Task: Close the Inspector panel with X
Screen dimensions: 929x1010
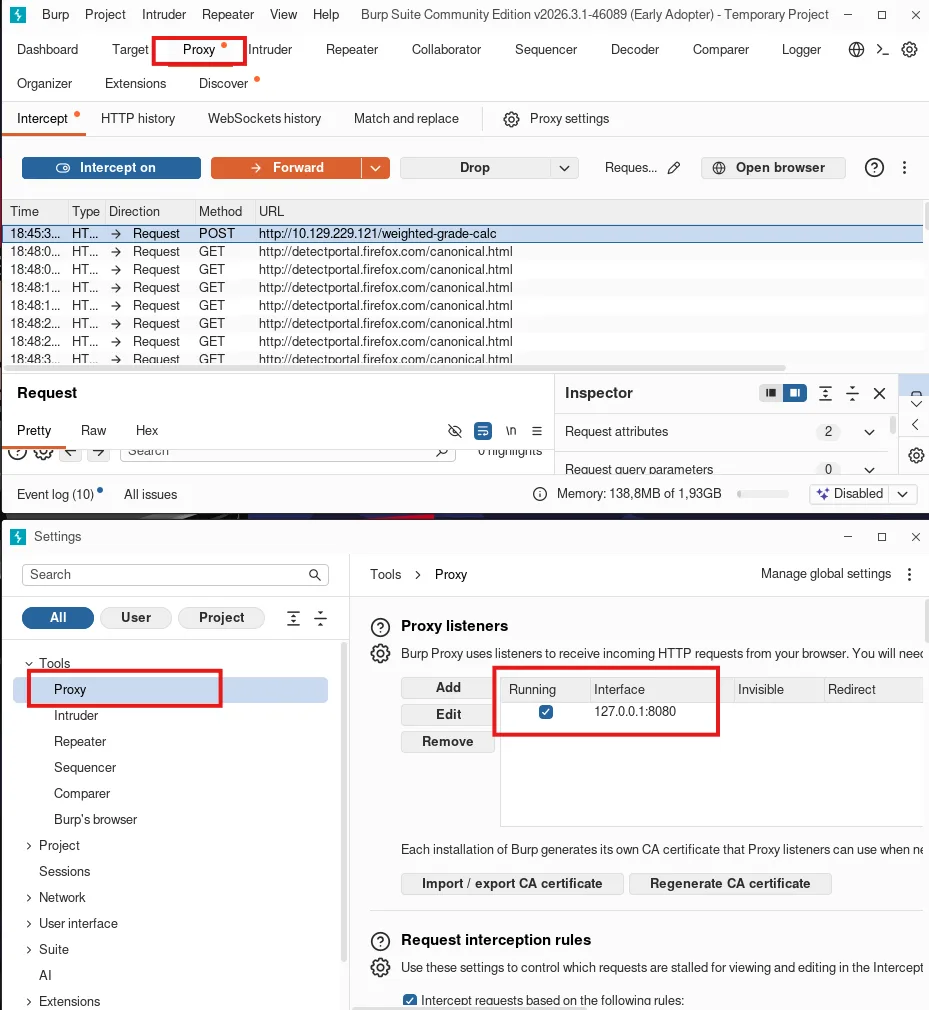Action: (879, 394)
